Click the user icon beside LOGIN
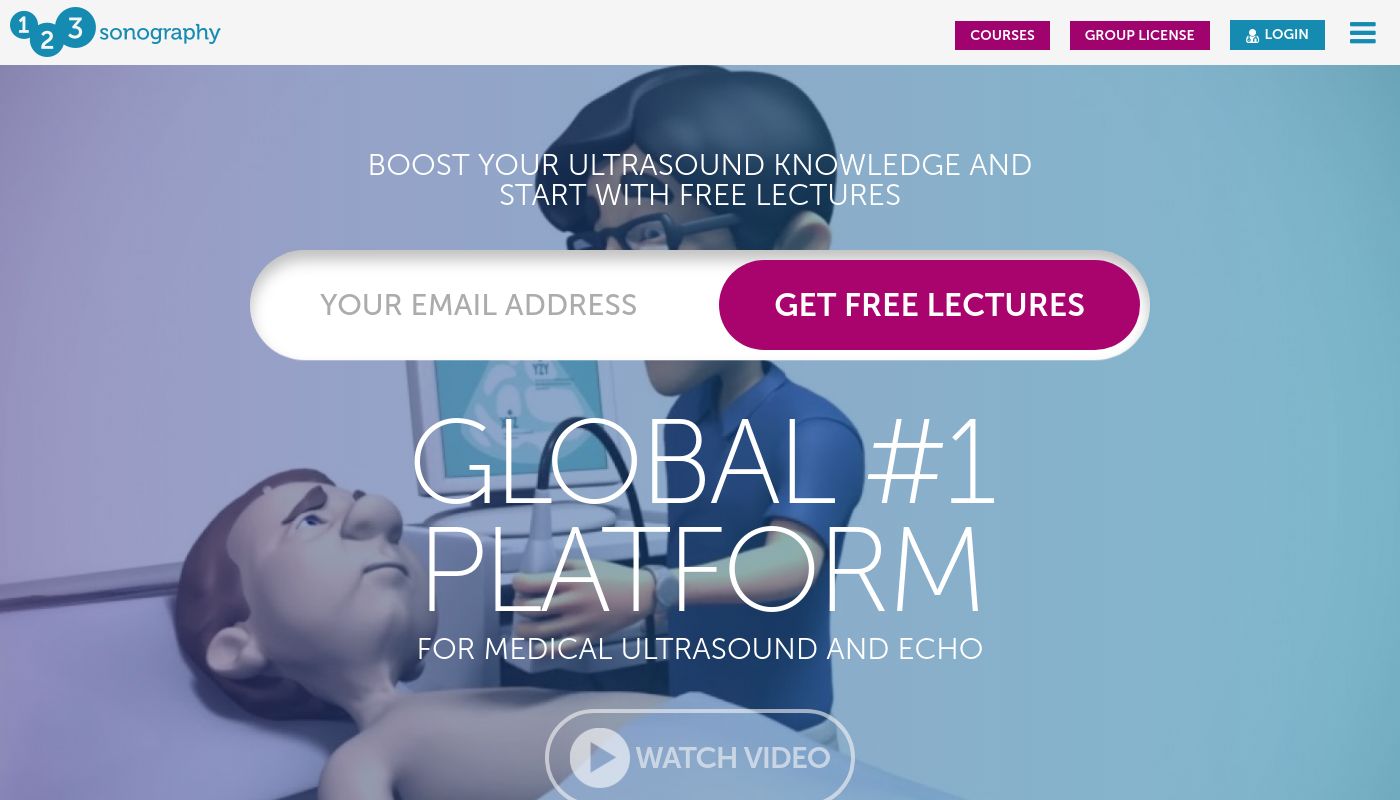This screenshot has height=800, width=1400. 1252,35
